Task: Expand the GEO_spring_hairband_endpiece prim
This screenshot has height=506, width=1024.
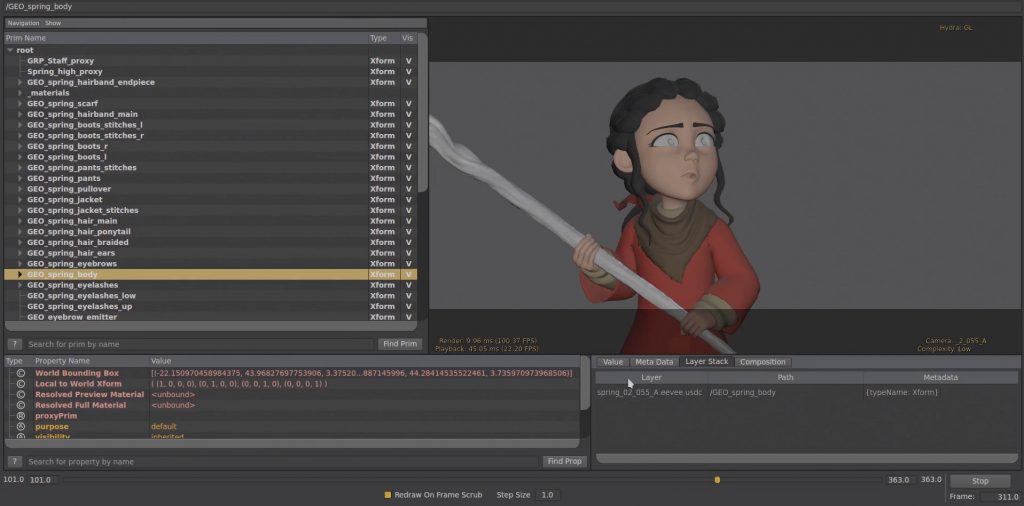Action: pos(20,82)
